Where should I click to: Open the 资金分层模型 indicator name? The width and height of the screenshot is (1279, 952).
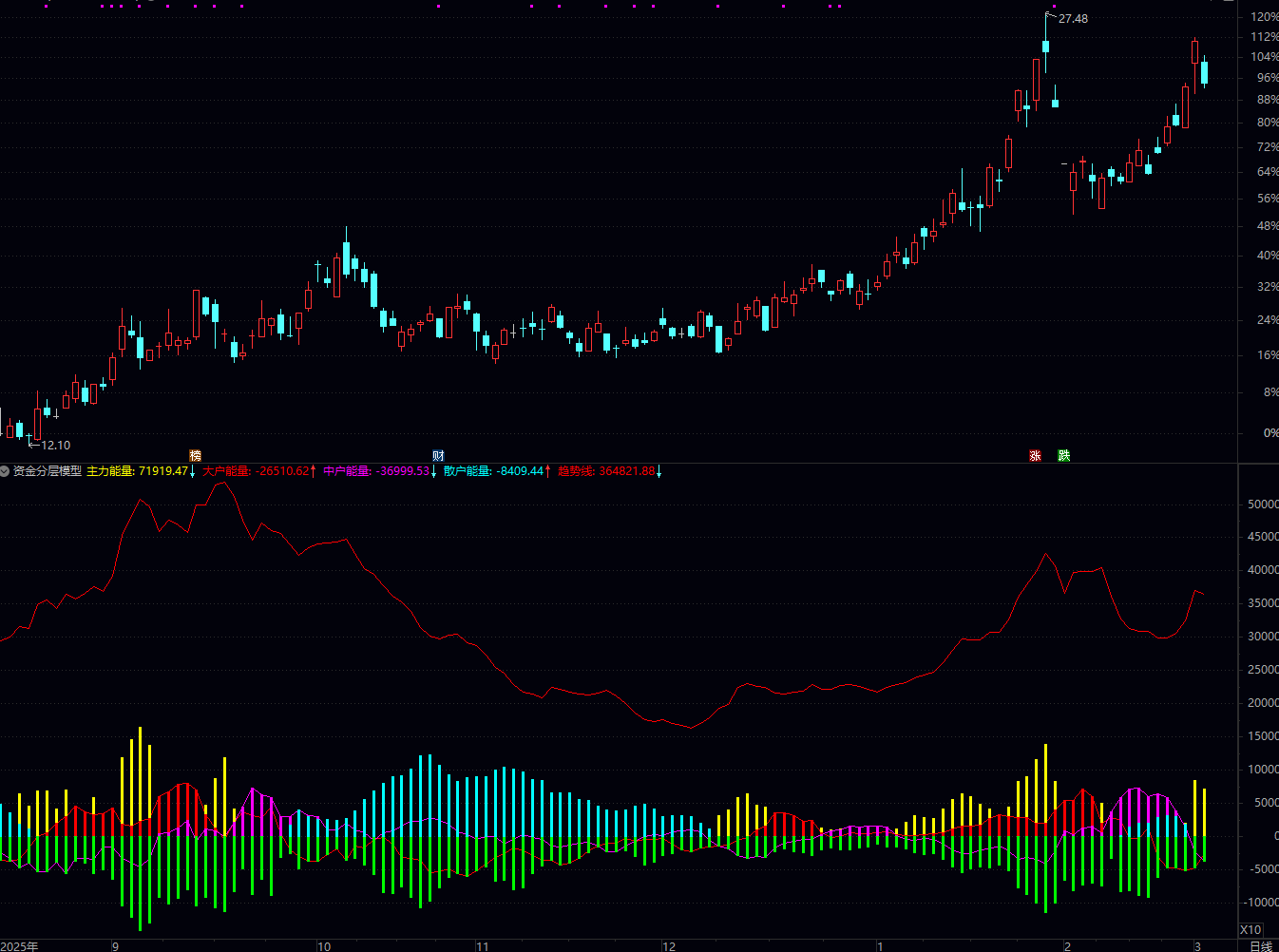tap(48, 471)
